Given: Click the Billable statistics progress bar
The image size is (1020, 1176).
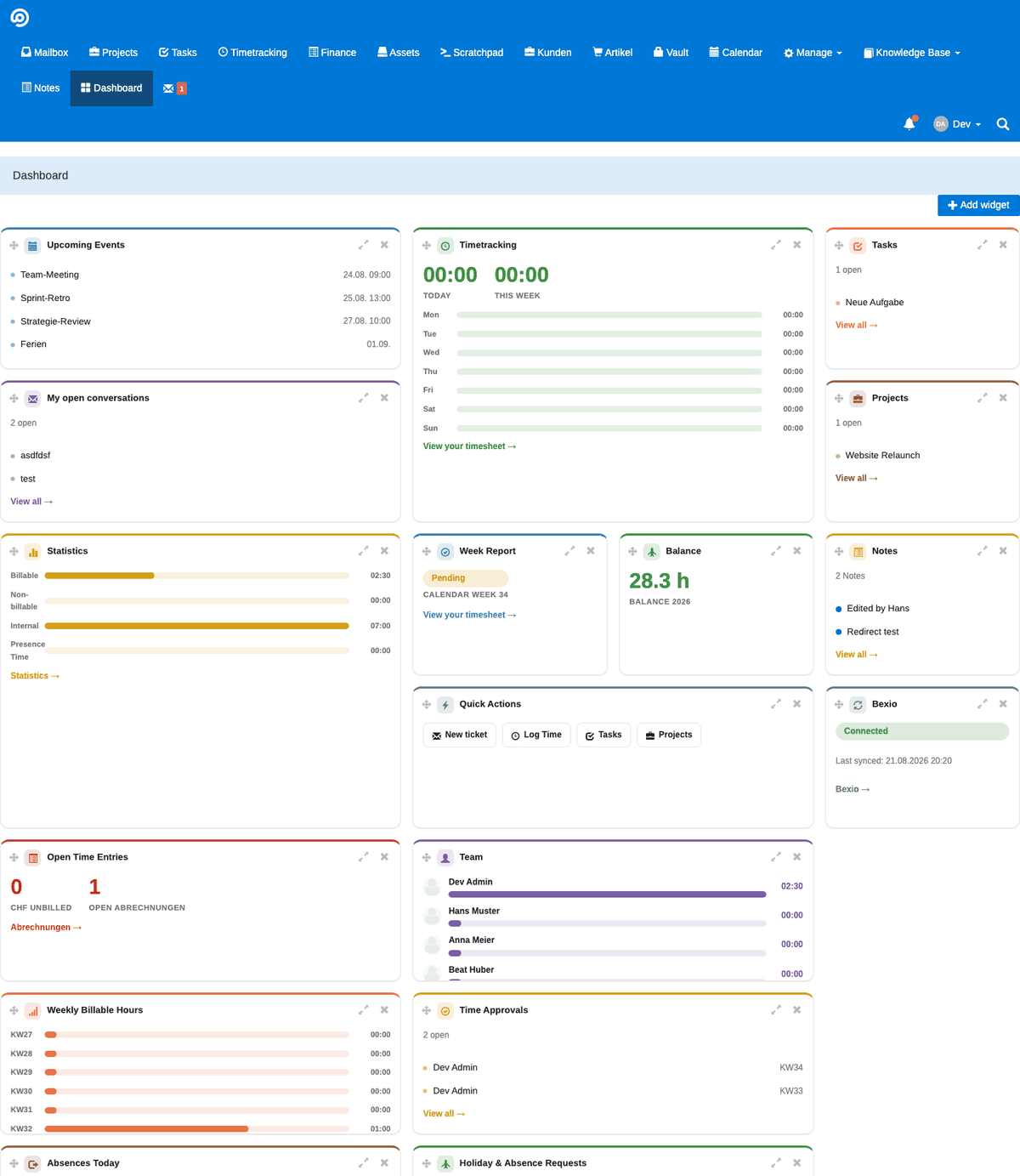Looking at the screenshot, I should pos(197,576).
